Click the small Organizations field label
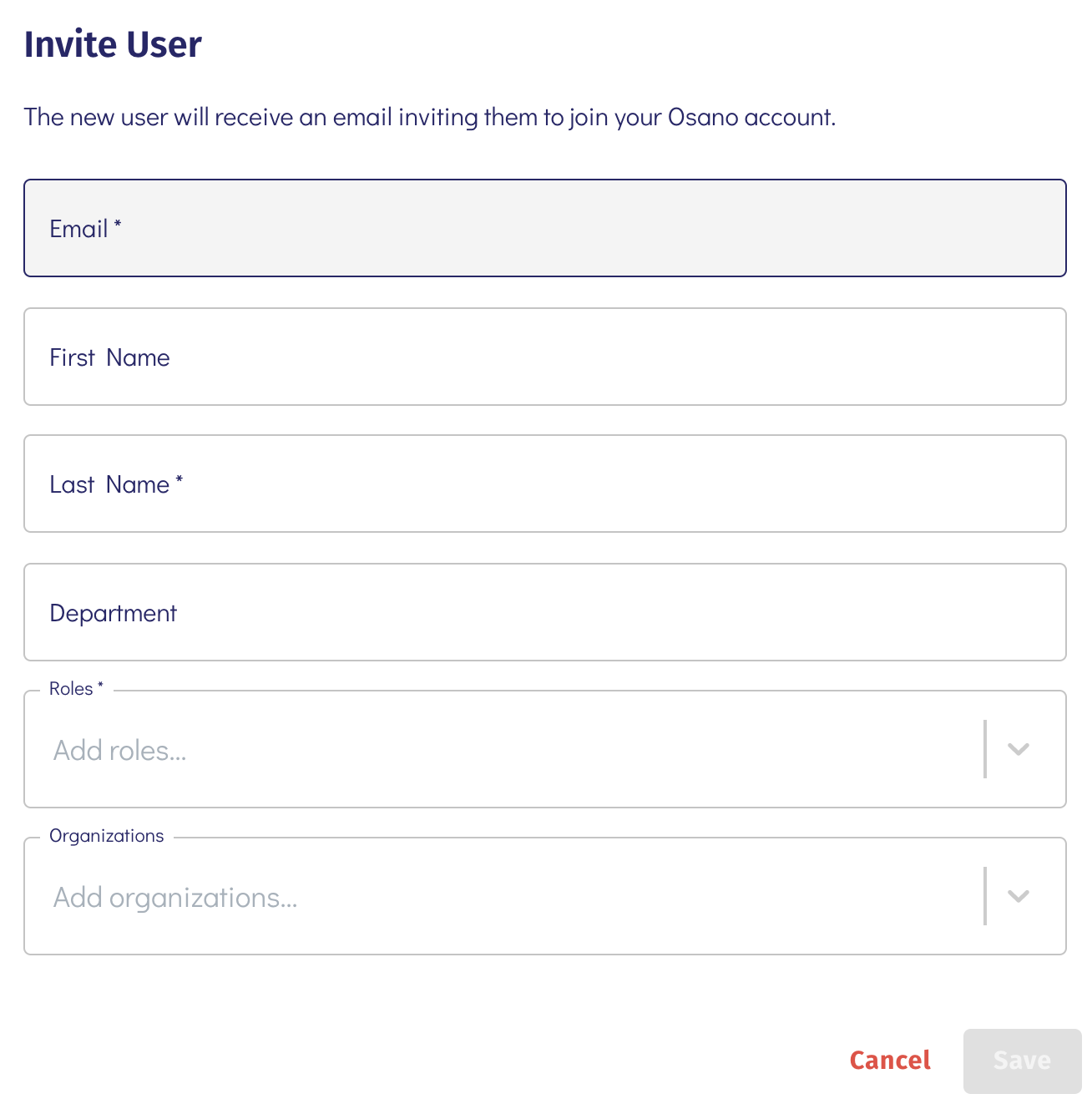This screenshot has height=1104, width=1092. (x=107, y=836)
